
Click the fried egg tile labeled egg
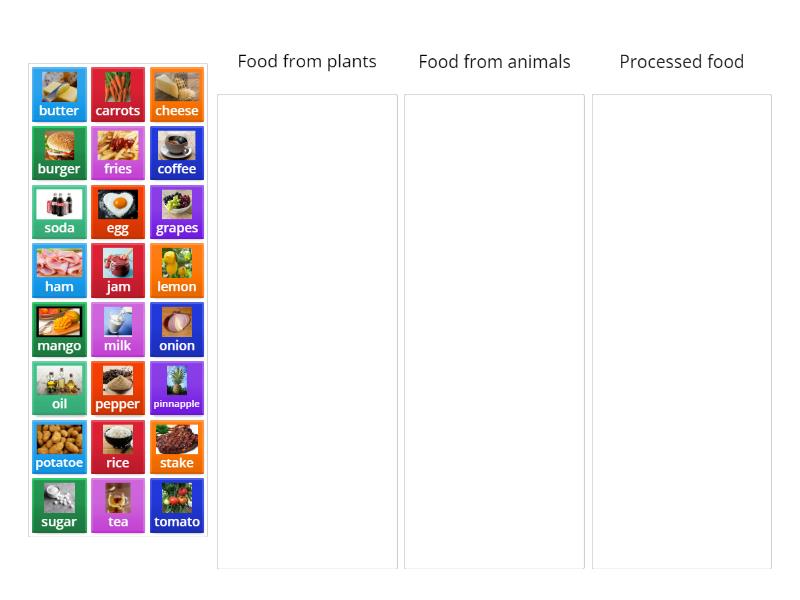coord(118,211)
